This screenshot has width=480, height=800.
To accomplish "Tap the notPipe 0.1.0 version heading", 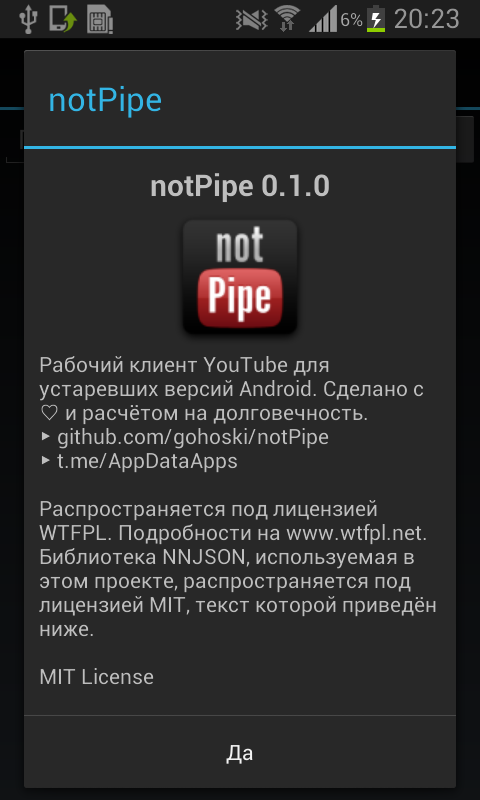I will click(x=240, y=187).
